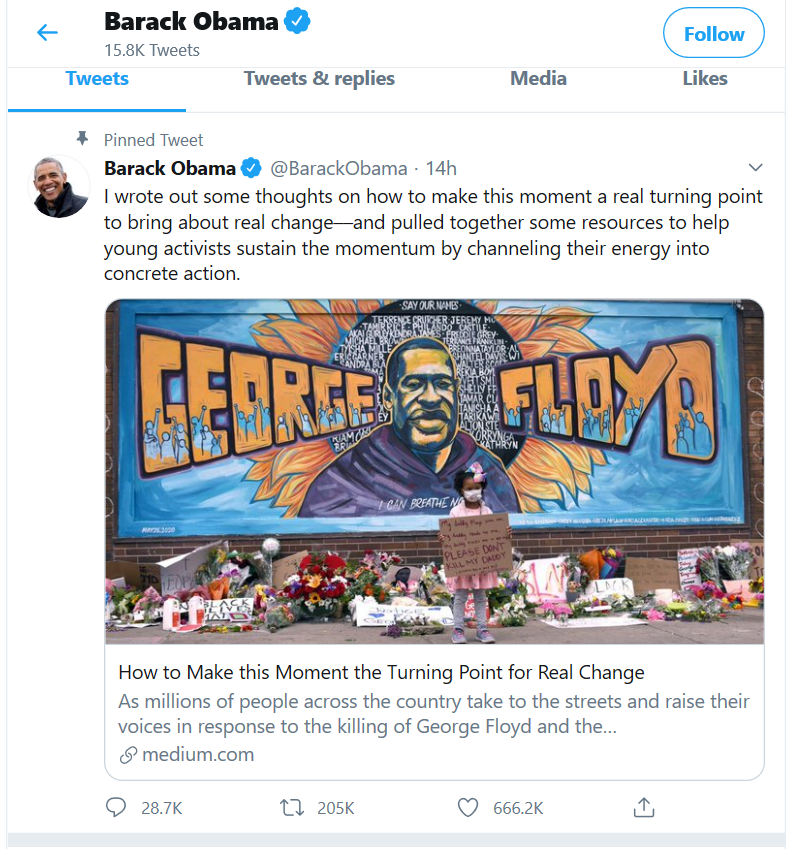Click the back arrow icon
Image resolution: width=800 pixels, height=849 pixels.
pyautogui.click(x=47, y=33)
